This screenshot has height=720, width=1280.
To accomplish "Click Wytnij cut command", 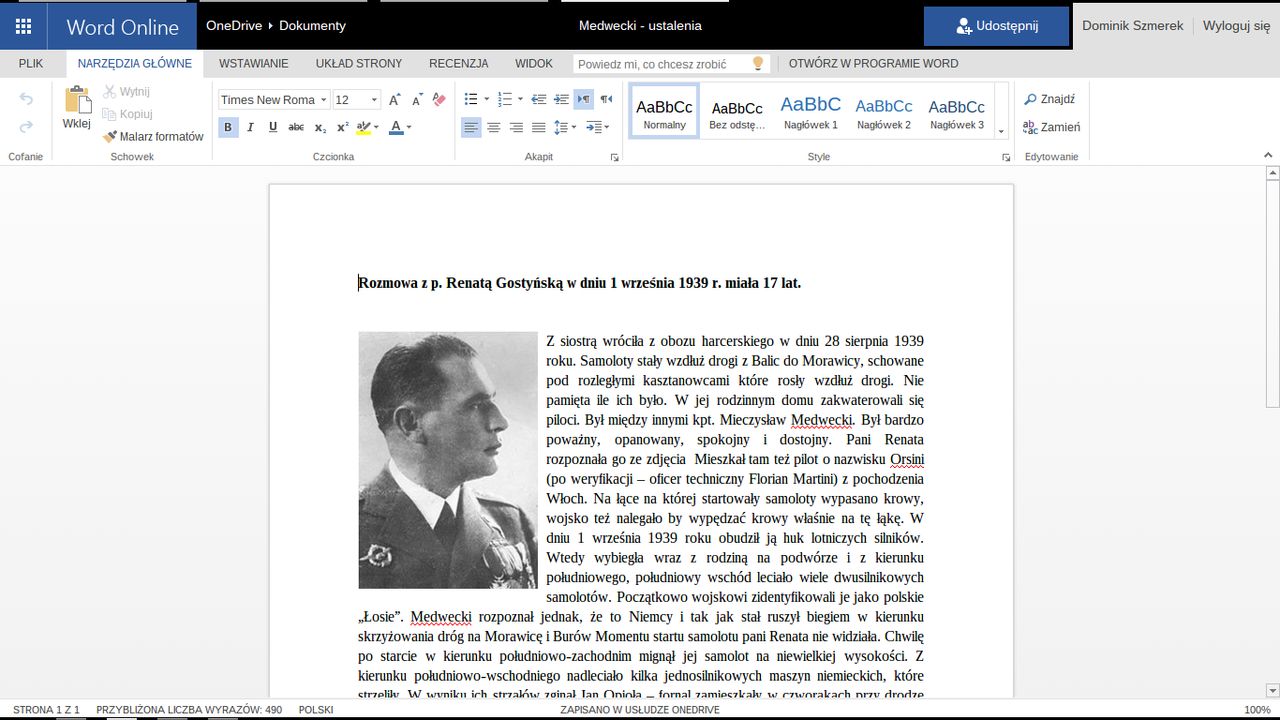I will tap(126, 92).
